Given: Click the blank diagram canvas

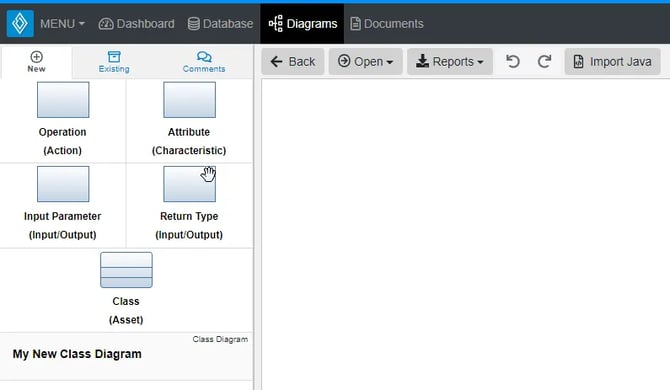Looking at the screenshot, I should [x=466, y=234].
